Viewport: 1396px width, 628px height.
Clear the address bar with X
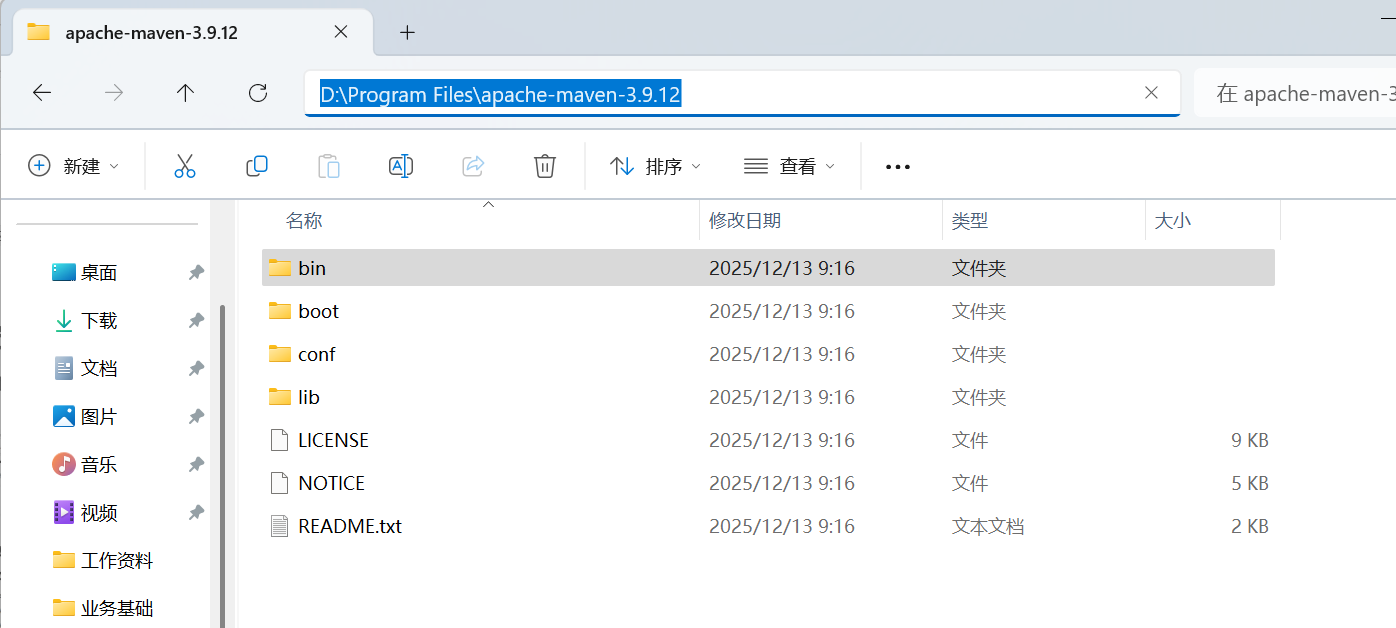pos(1151,93)
